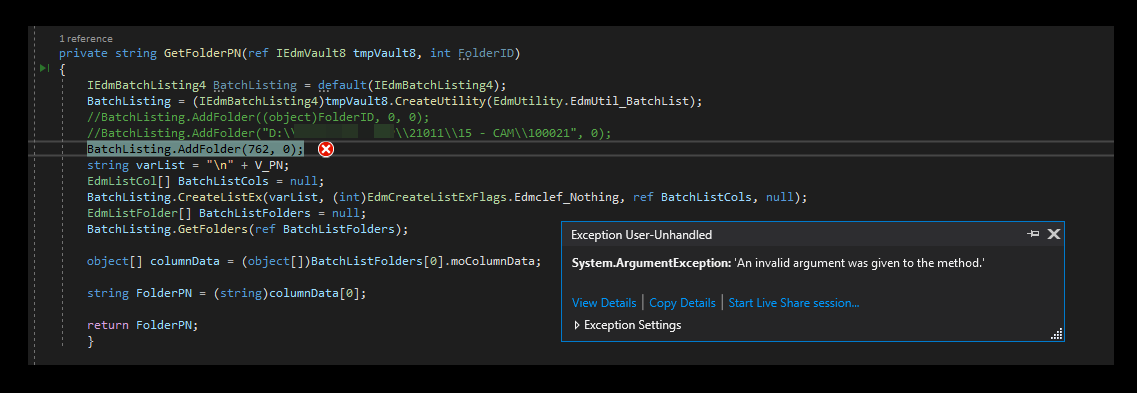
Task: Click 'string FolderPN' assignment line
Action: pos(227,293)
